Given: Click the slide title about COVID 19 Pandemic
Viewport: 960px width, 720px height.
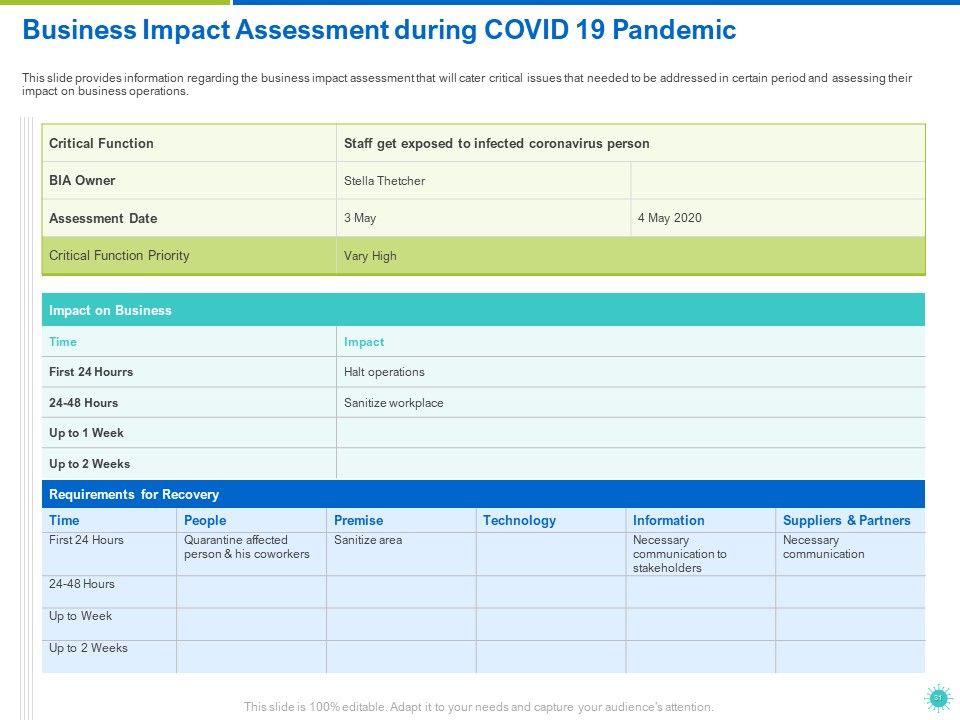Looking at the screenshot, I should 379,30.
